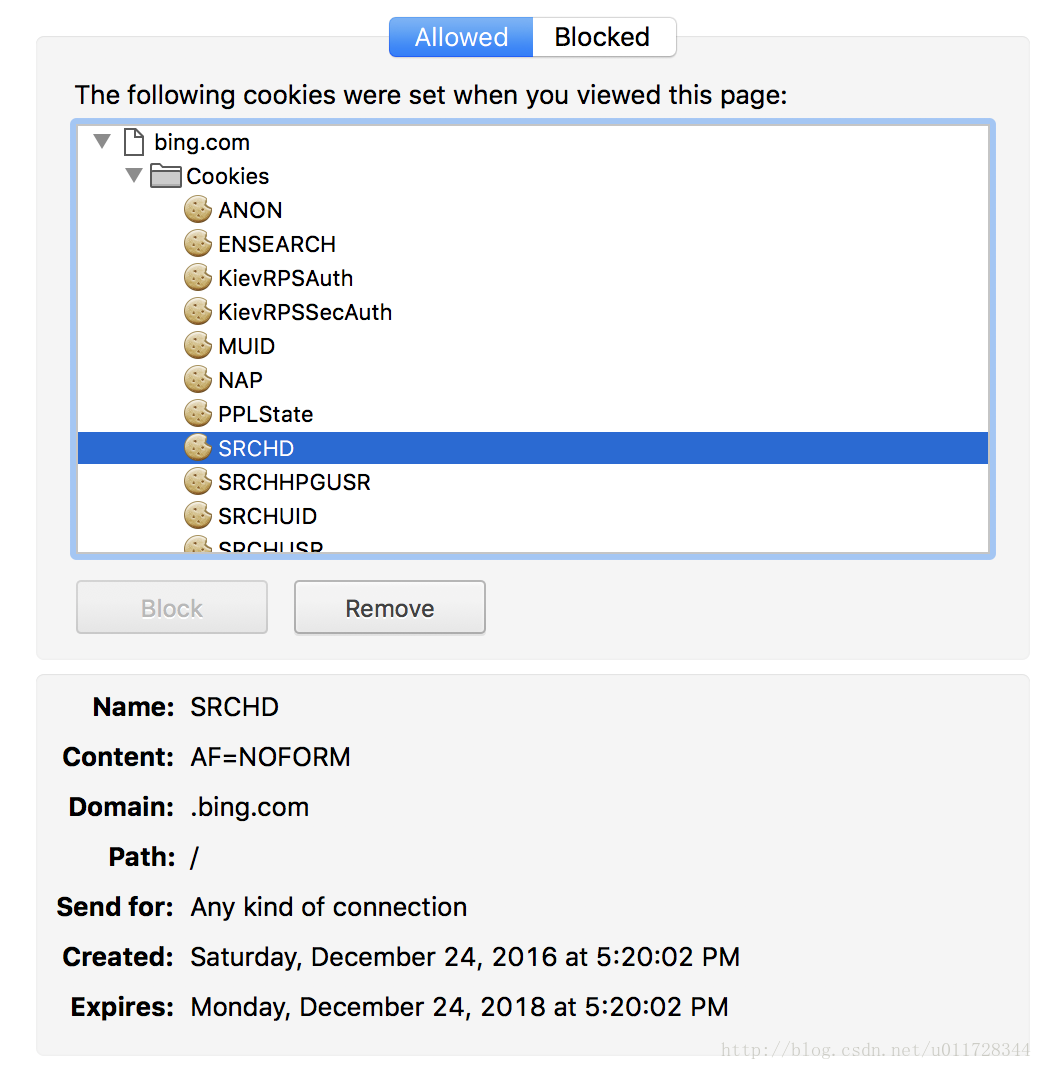Switch to the Blocked tab

(603, 37)
